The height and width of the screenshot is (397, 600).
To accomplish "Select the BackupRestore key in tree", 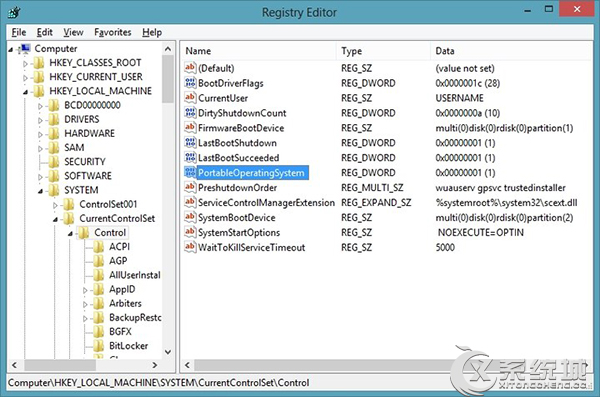I will pos(135,318).
